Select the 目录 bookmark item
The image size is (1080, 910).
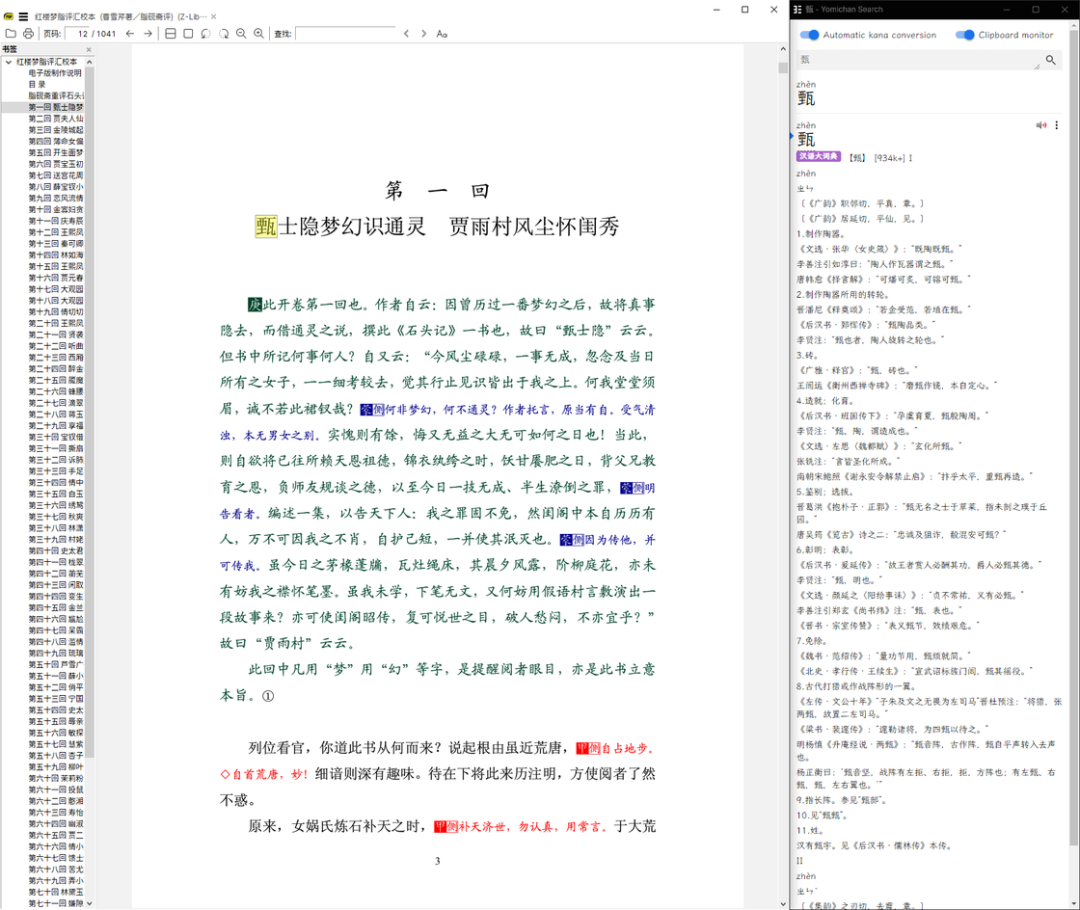tap(37, 84)
